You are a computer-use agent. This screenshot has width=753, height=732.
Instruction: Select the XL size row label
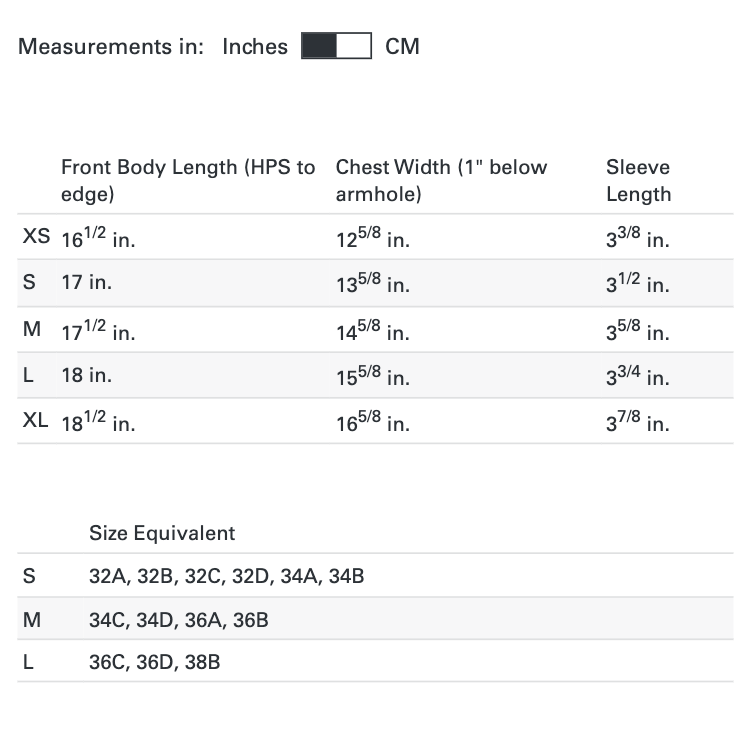(36, 421)
